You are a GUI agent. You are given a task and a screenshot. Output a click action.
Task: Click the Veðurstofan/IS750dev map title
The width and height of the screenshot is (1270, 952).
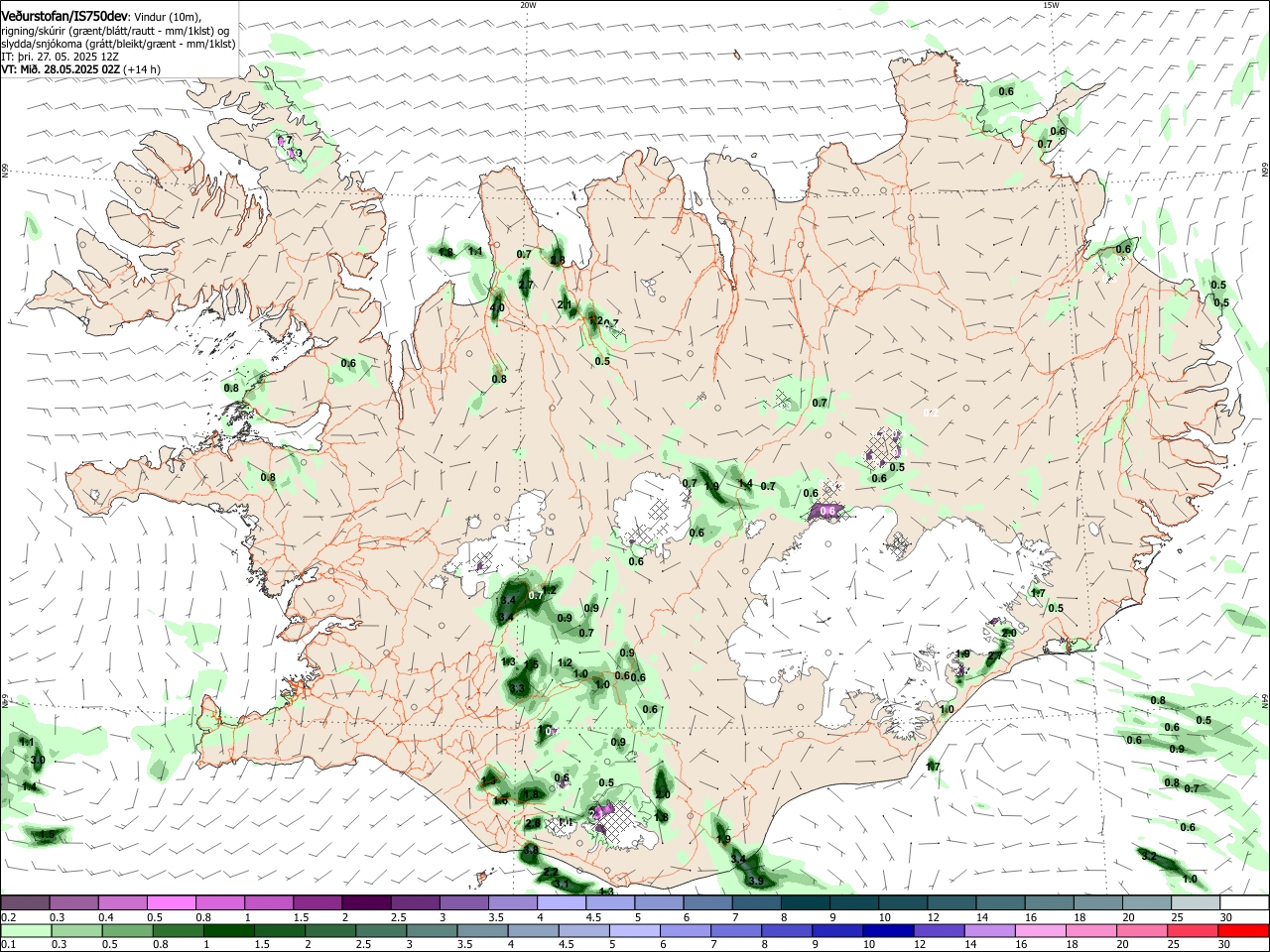click(64, 16)
